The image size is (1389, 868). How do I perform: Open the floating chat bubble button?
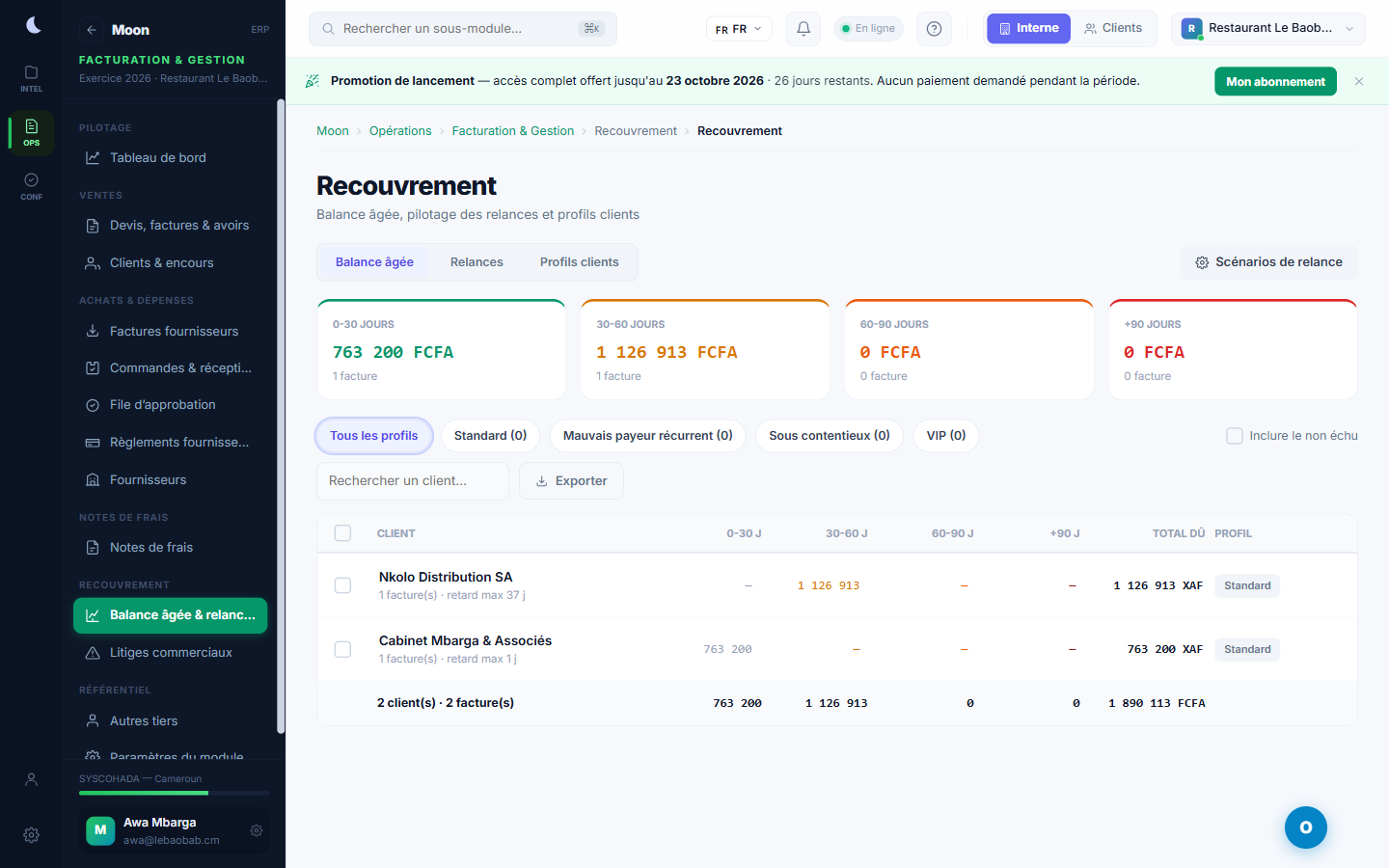pyautogui.click(x=1306, y=827)
